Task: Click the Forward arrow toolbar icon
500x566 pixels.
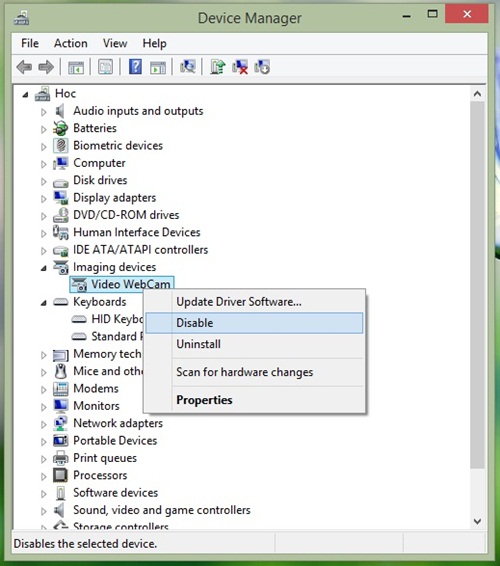Action: click(46, 67)
